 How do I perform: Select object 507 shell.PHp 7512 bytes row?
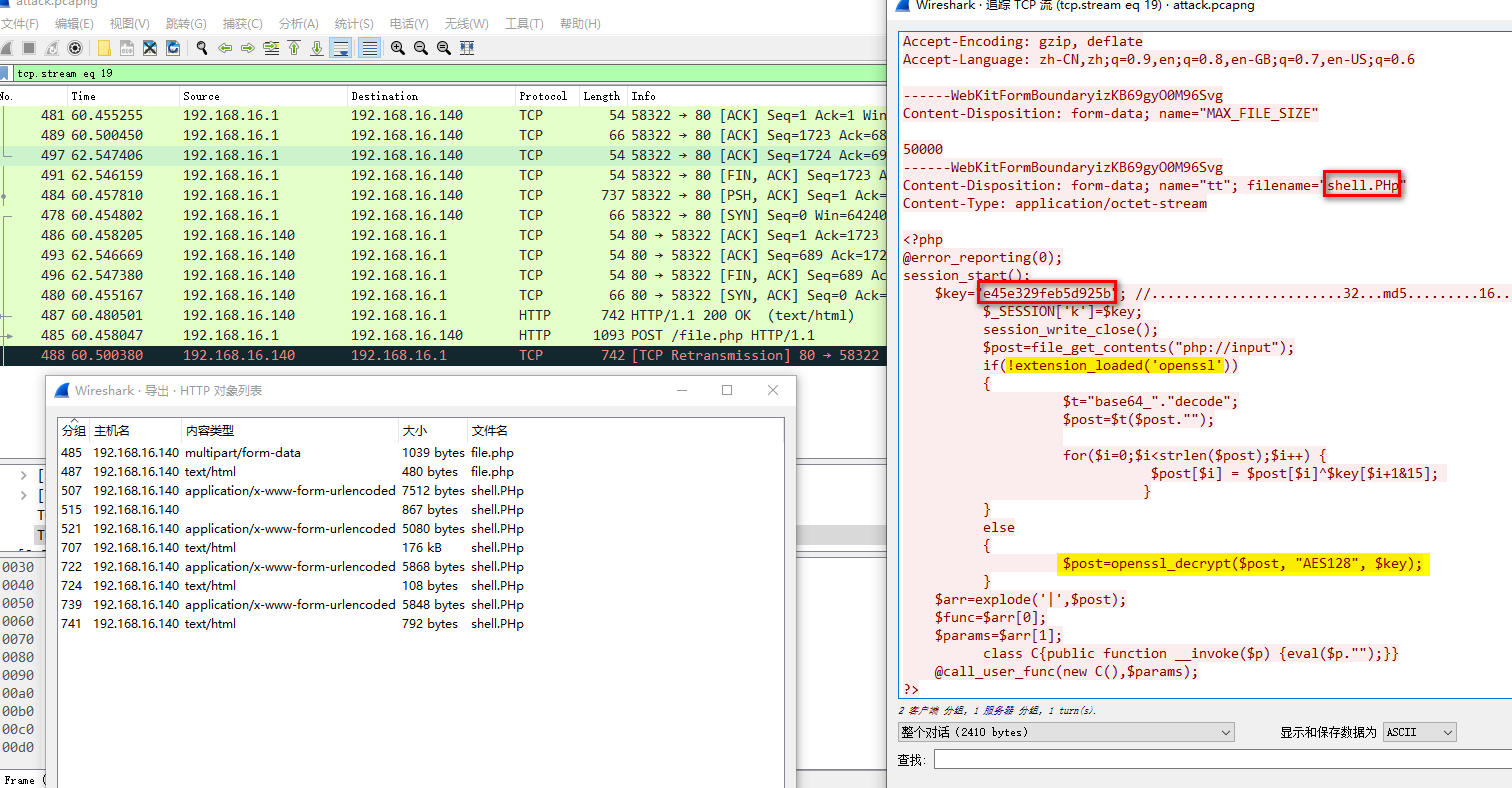[421, 491]
